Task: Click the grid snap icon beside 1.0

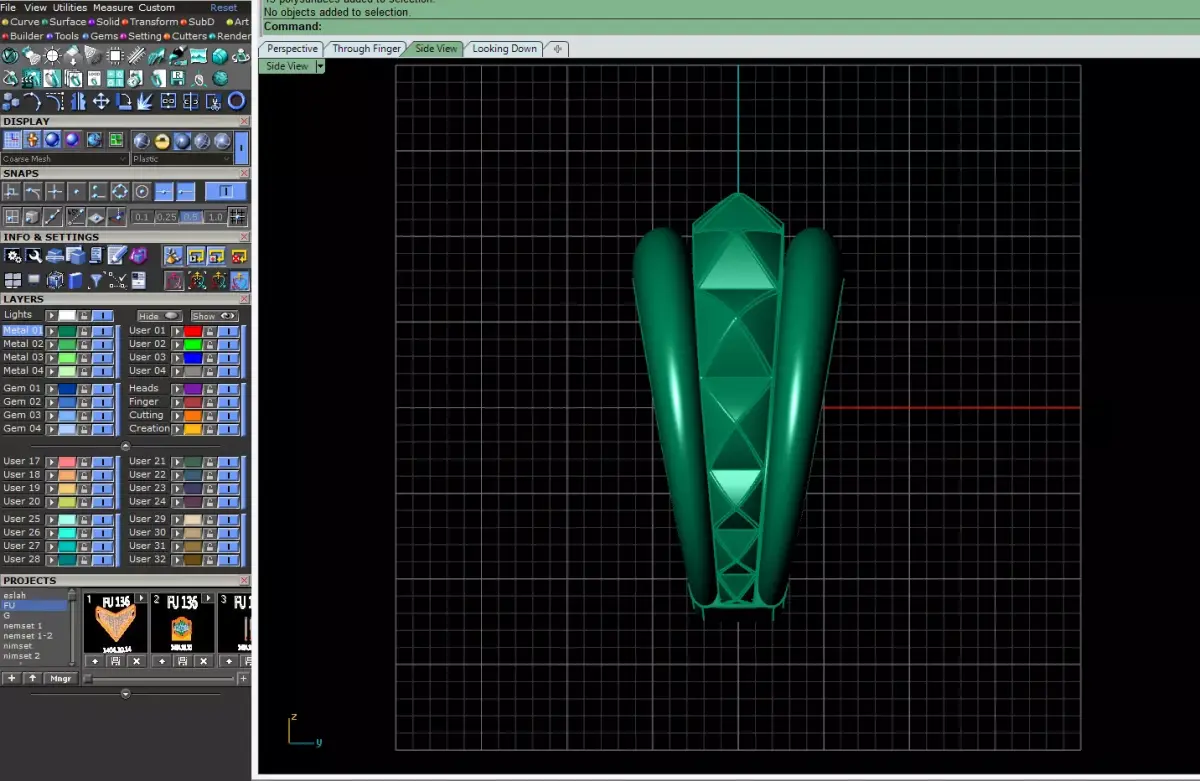Action: 237,217
